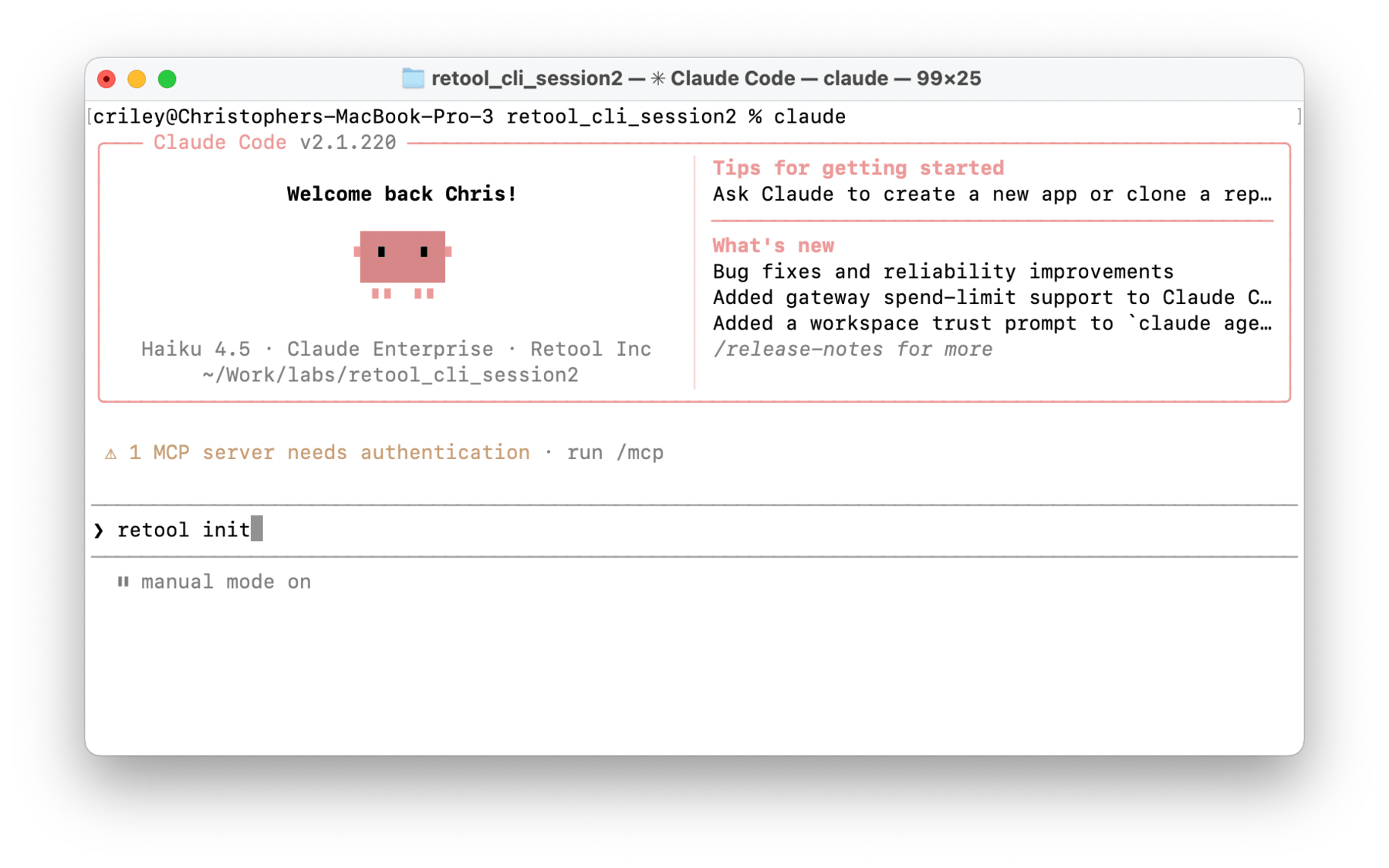This screenshot has height=868, width=1389.
Task: Click the 'manual mode on' status text
Action: coord(226,582)
